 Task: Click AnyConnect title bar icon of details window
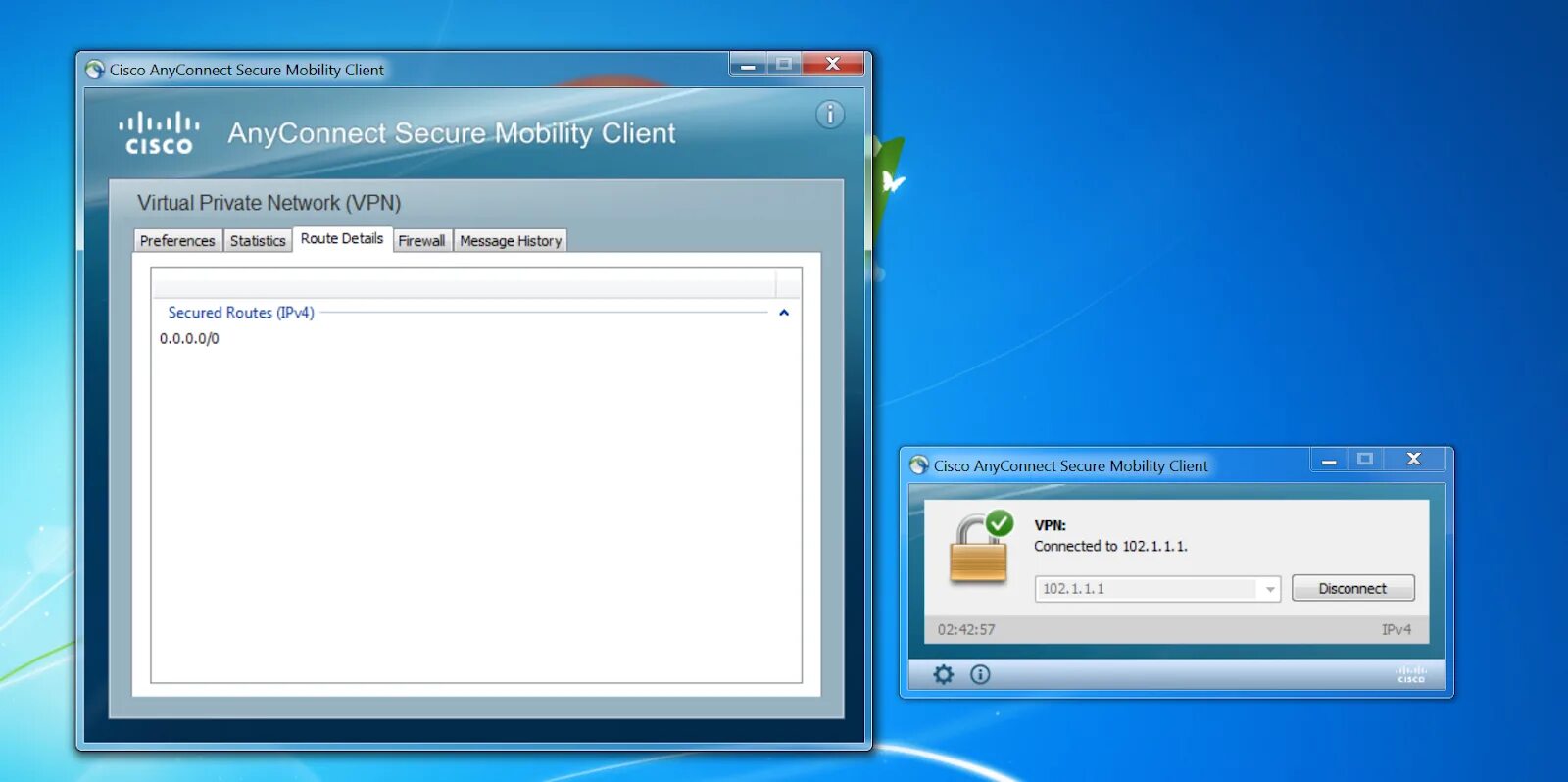point(95,70)
